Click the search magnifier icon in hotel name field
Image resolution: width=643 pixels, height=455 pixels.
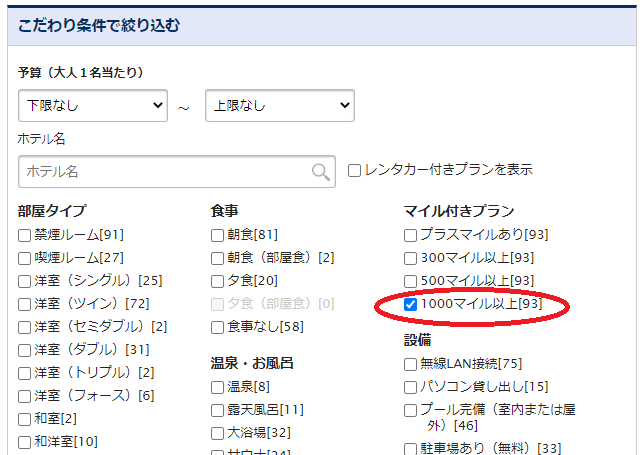pos(321,171)
